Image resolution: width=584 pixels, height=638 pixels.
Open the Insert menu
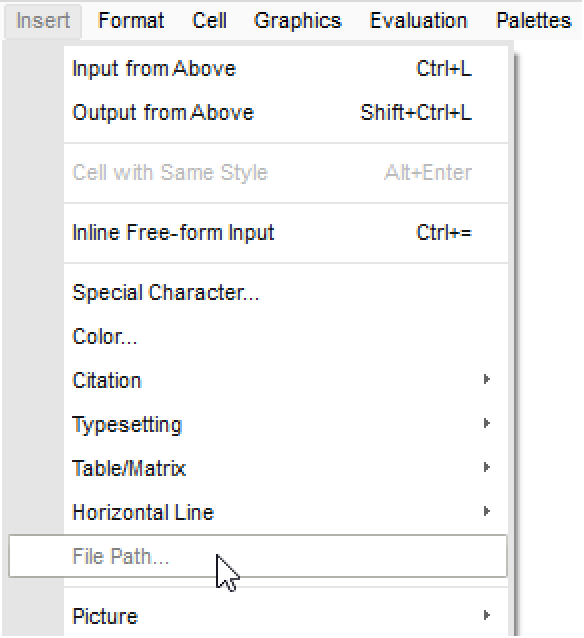point(43,21)
